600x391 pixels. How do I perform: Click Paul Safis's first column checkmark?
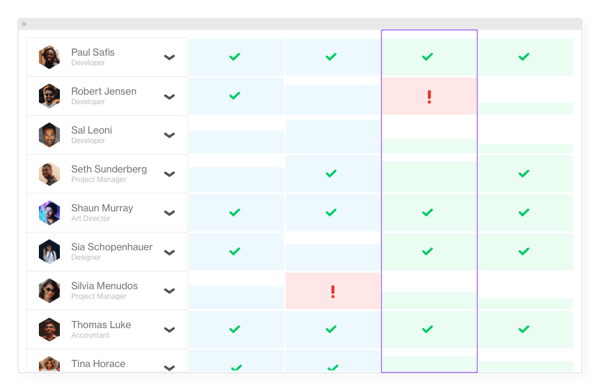tap(235, 57)
